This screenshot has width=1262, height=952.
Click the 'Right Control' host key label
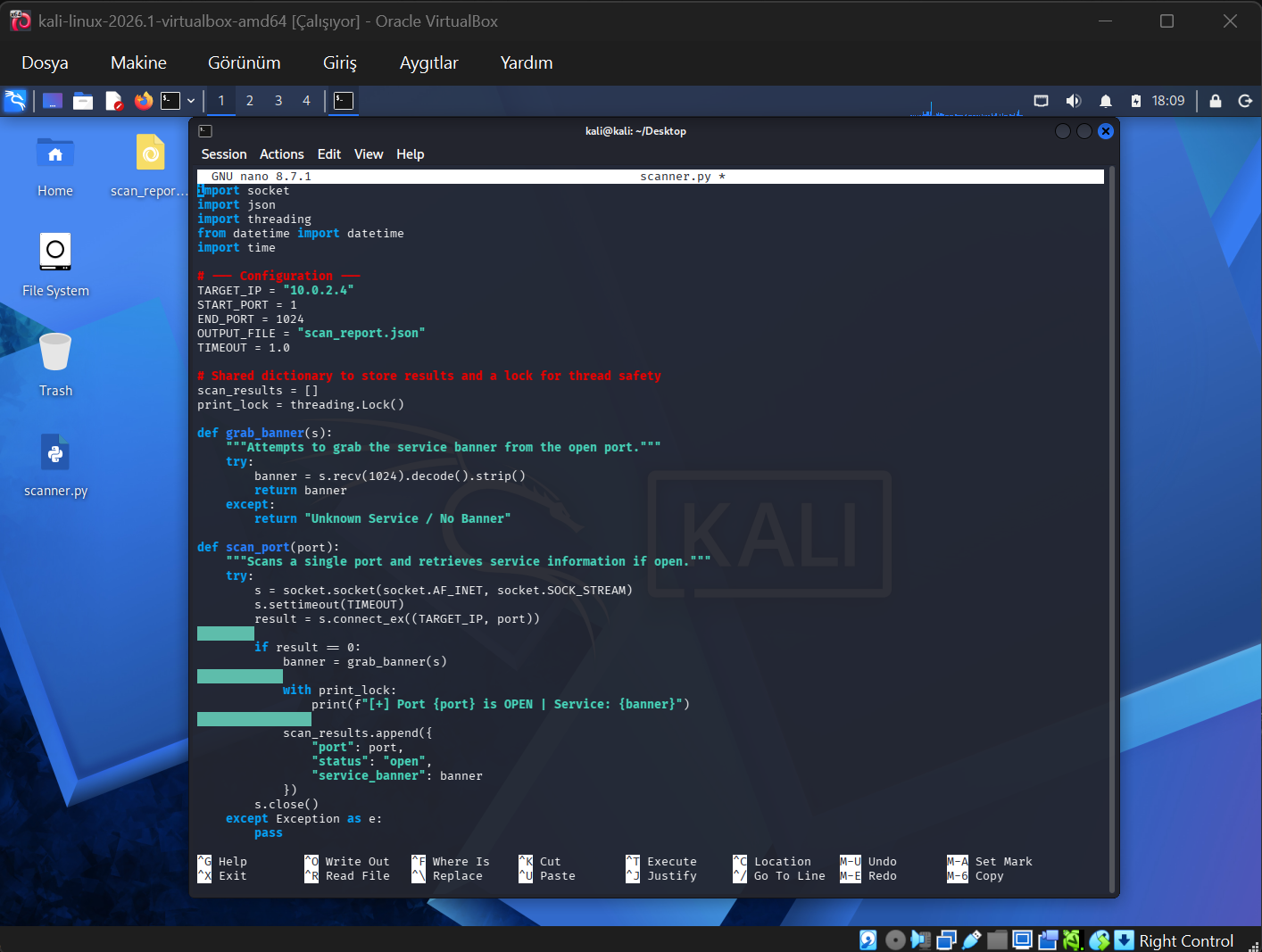1186,940
